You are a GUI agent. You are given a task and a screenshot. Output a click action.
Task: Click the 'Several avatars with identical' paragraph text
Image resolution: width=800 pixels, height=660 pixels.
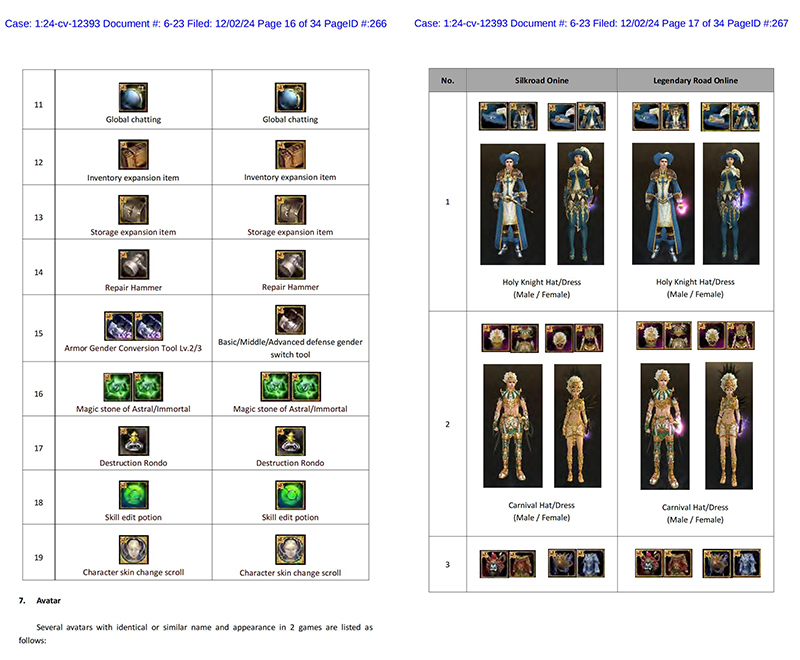(x=196, y=633)
